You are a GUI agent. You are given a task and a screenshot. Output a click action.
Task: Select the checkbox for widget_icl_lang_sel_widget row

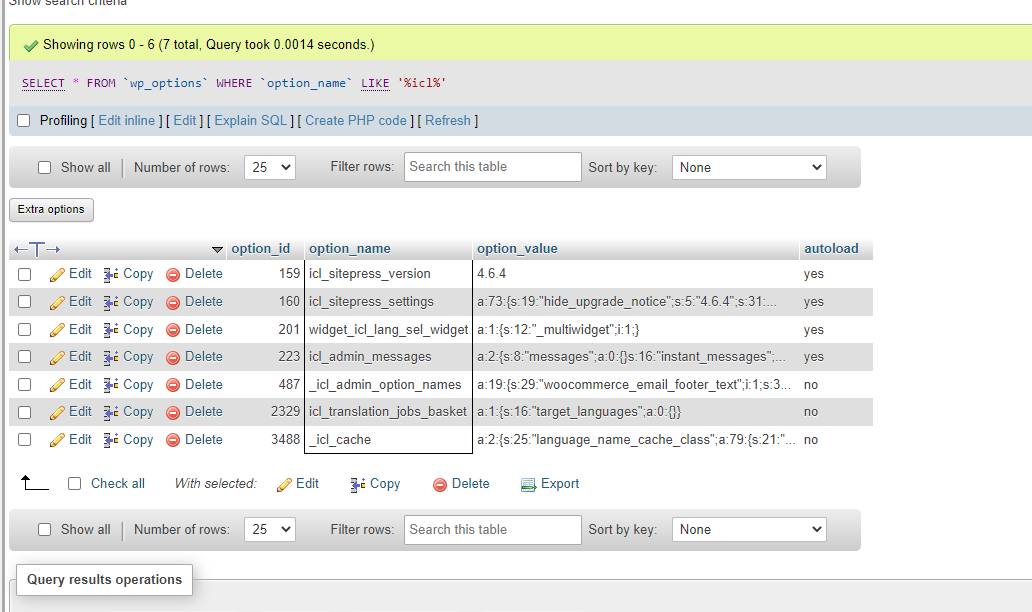24,330
